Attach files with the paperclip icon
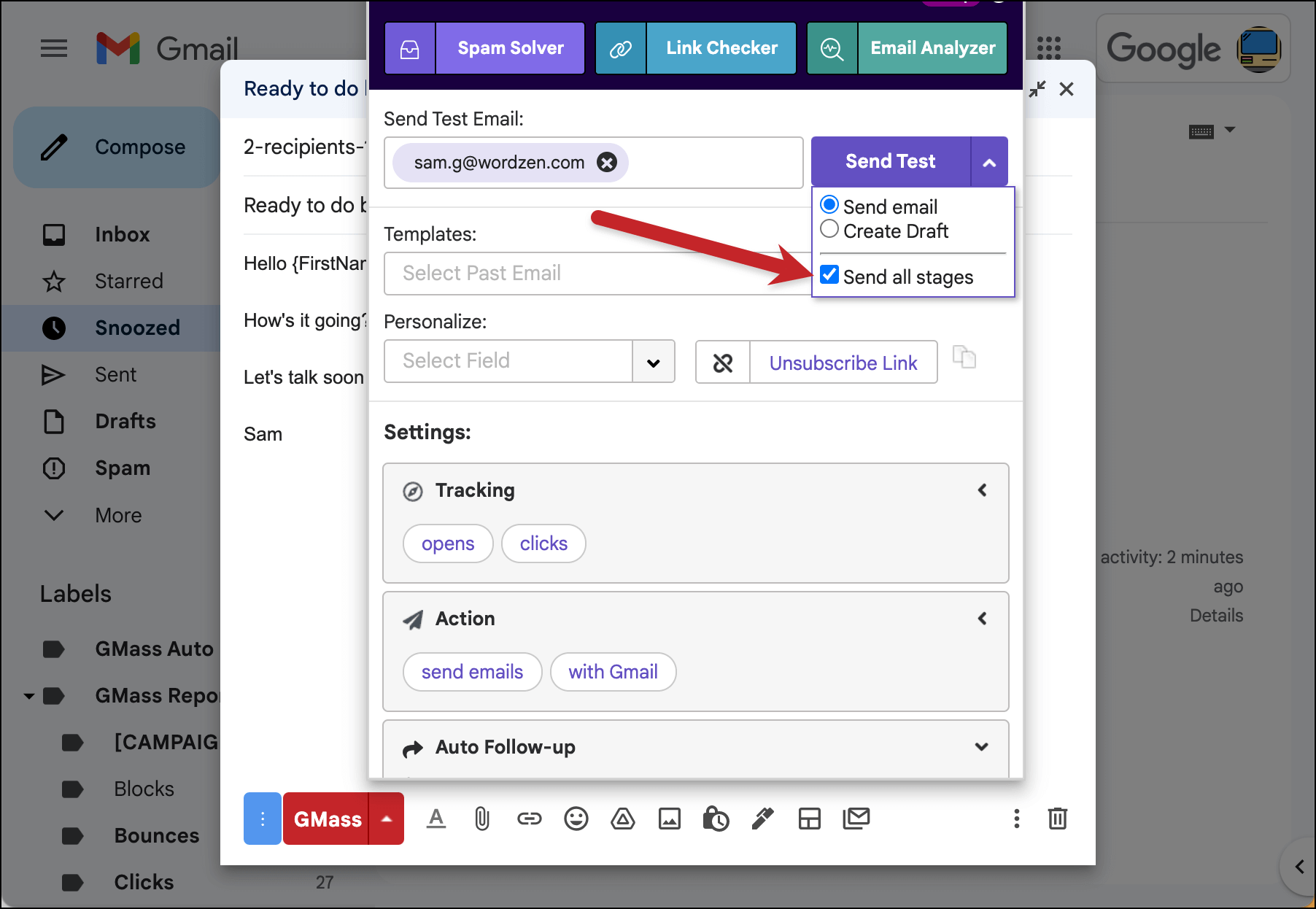Image resolution: width=1316 pixels, height=909 pixels. pyautogui.click(x=482, y=819)
